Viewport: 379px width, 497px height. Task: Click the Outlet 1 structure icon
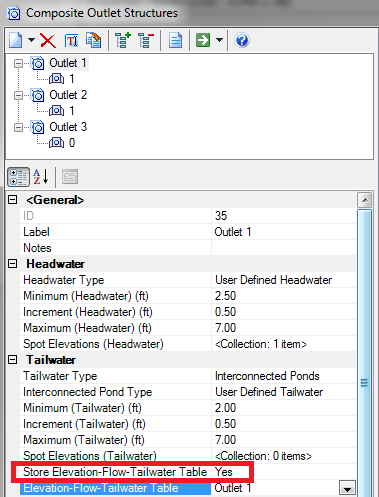pyautogui.click(x=37, y=63)
